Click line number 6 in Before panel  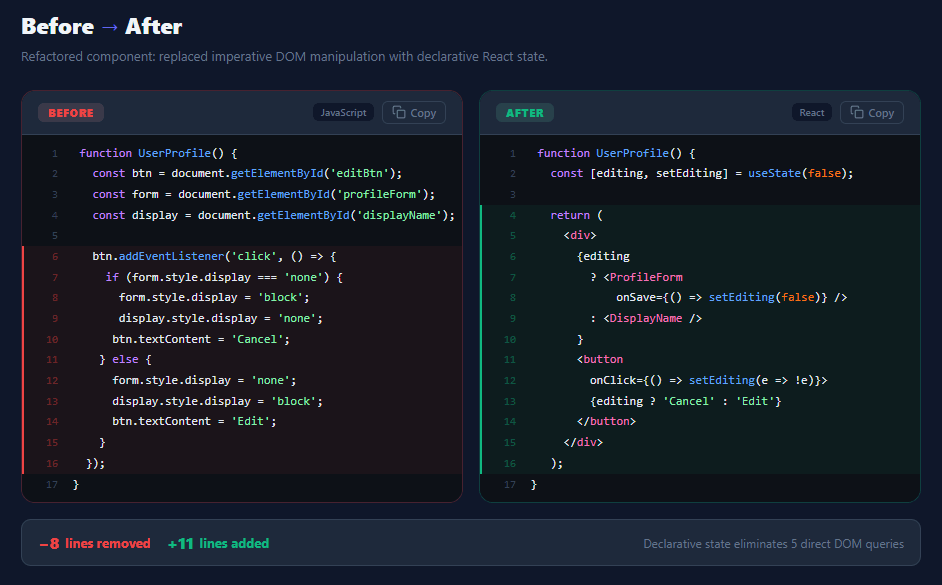(55, 256)
